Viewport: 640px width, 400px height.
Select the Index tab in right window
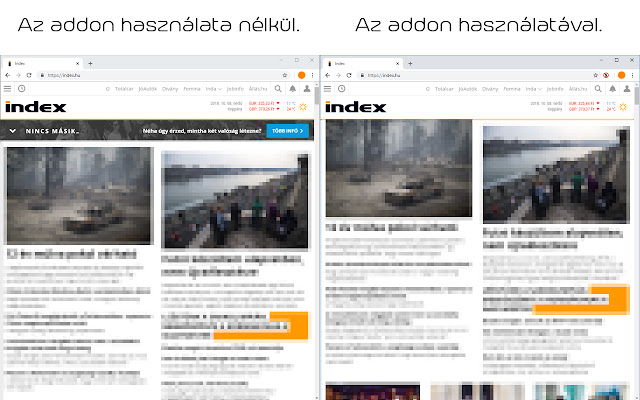363,63
